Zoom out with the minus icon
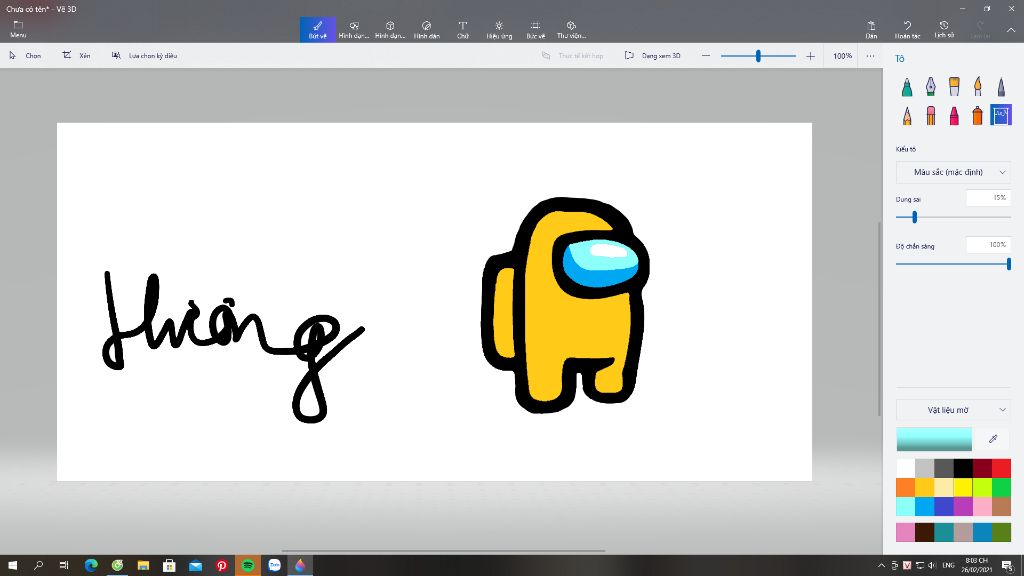This screenshot has width=1024, height=576. (x=705, y=56)
